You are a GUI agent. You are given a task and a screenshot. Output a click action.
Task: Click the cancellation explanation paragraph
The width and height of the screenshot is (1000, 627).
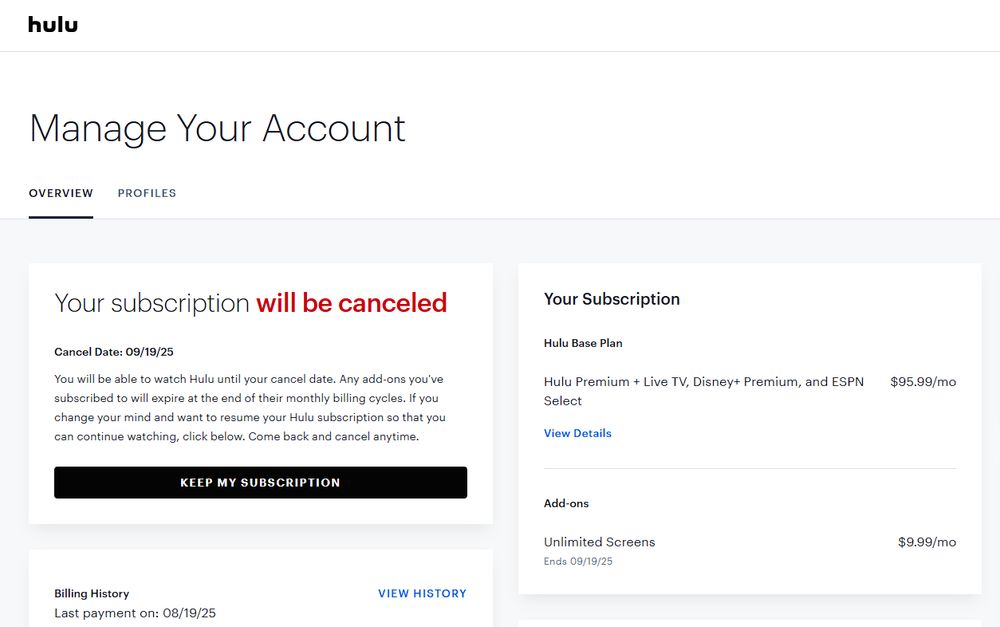click(x=250, y=408)
